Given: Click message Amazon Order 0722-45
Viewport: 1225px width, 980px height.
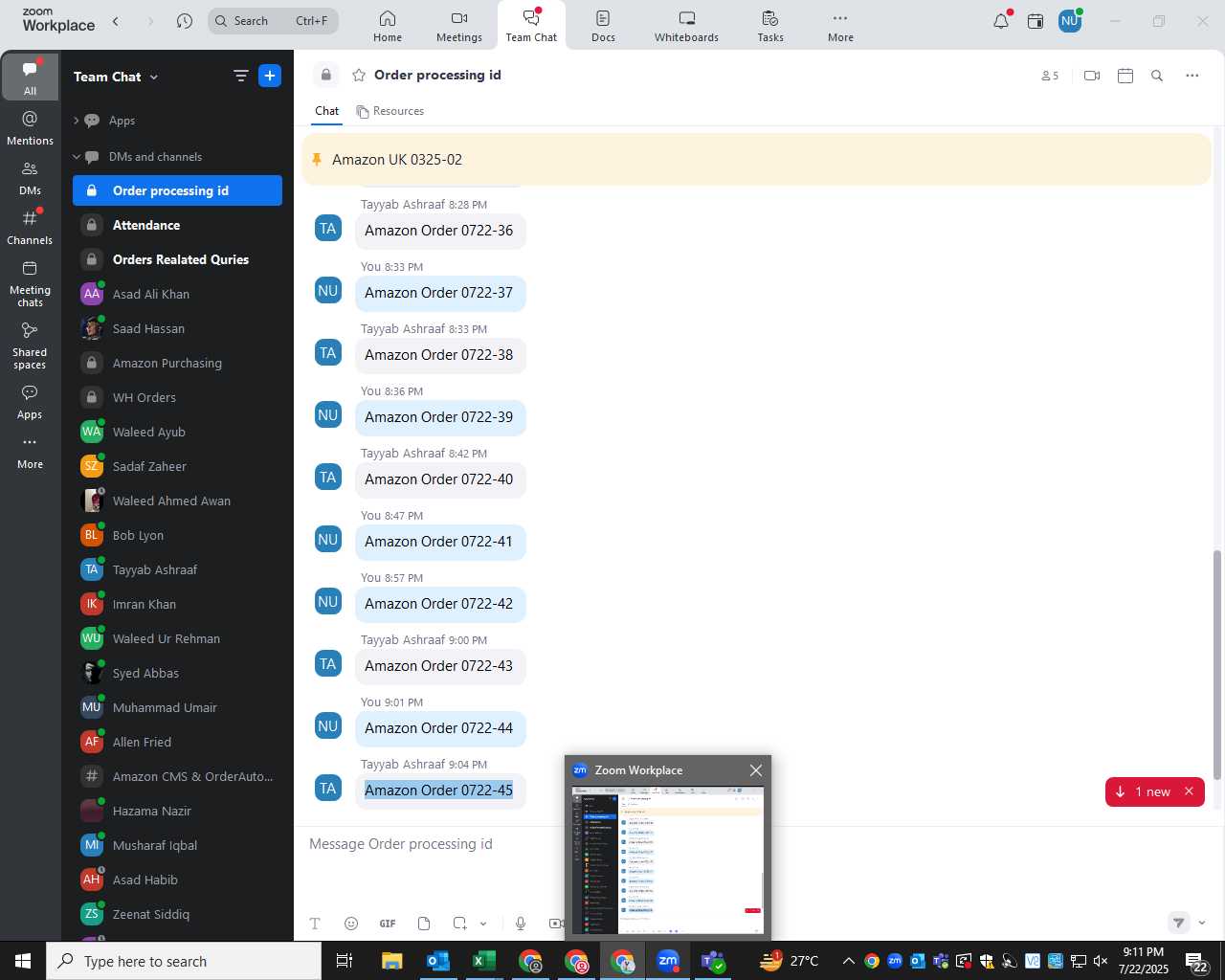Looking at the screenshot, I should pyautogui.click(x=438, y=791).
